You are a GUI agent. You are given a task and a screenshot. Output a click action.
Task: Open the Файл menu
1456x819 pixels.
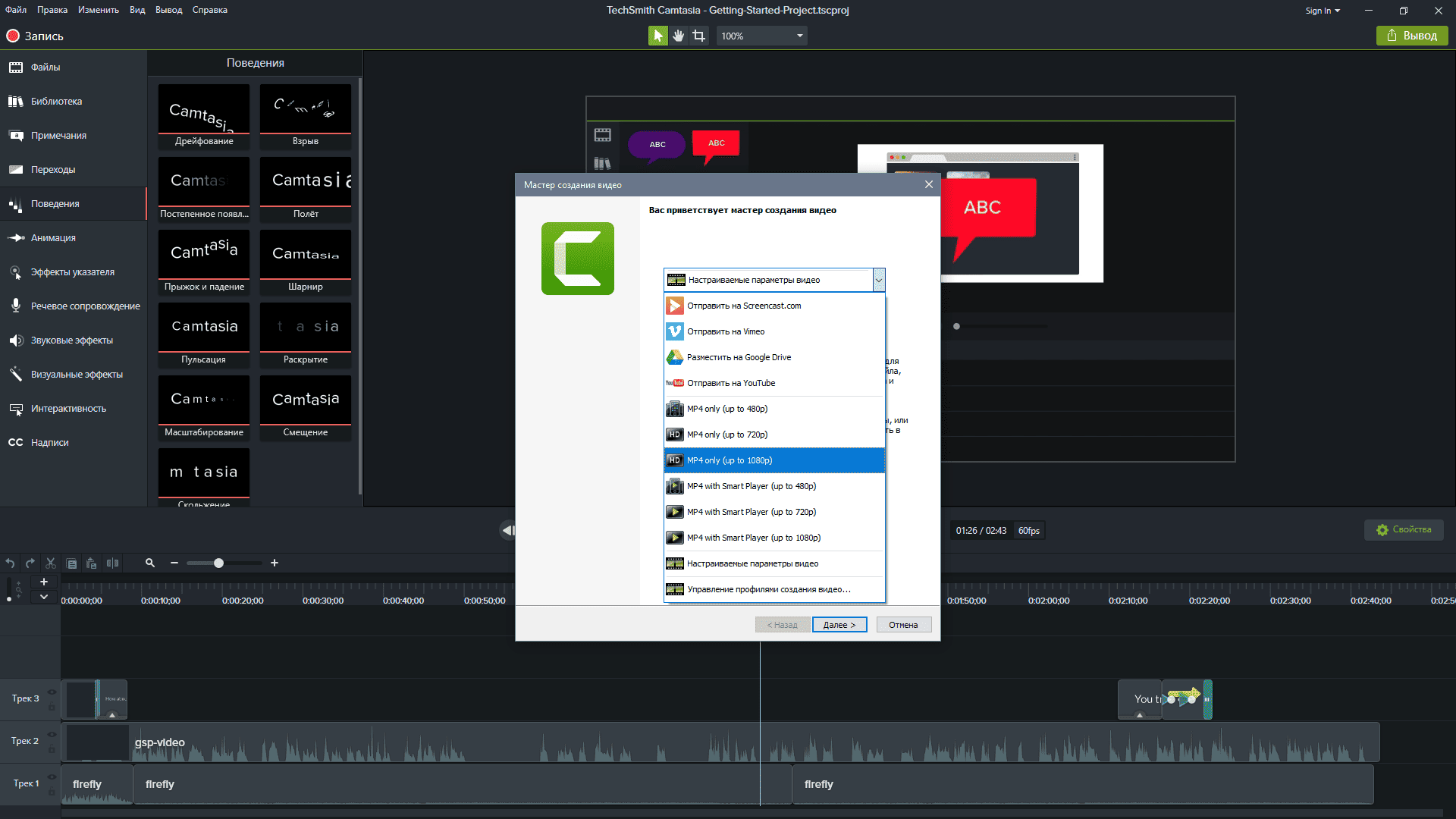click(16, 10)
